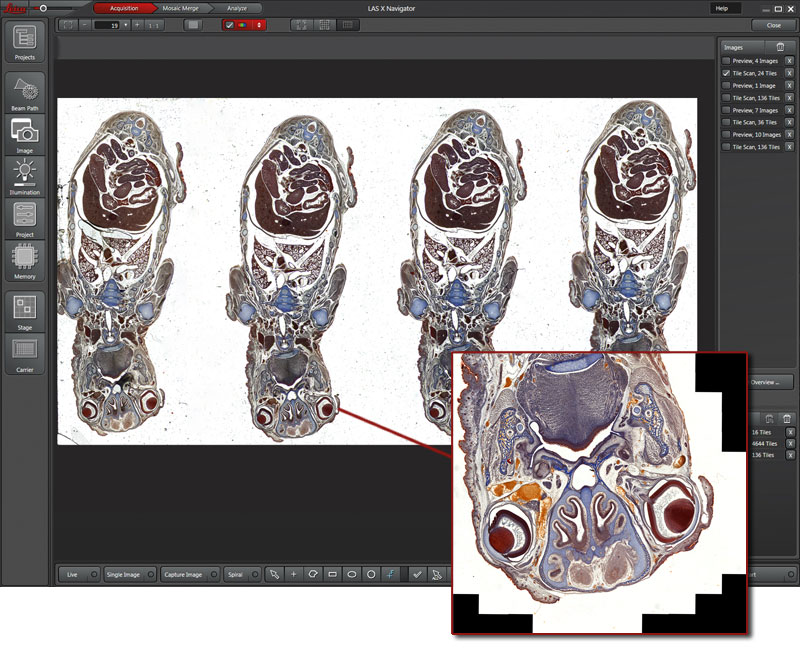800x661 pixels.
Task: Remove Tile Scan, 36 Tiles with X
Action: pyautogui.click(x=789, y=122)
